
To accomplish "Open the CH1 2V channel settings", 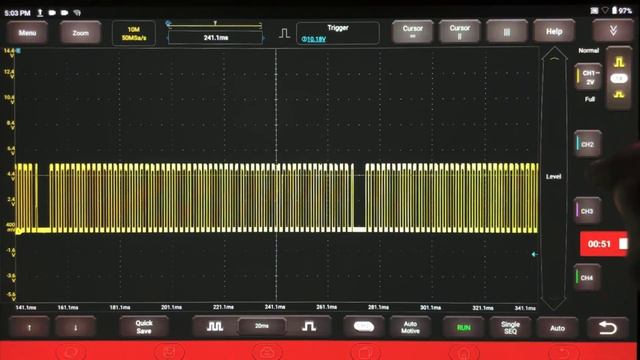I will (589, 77).
